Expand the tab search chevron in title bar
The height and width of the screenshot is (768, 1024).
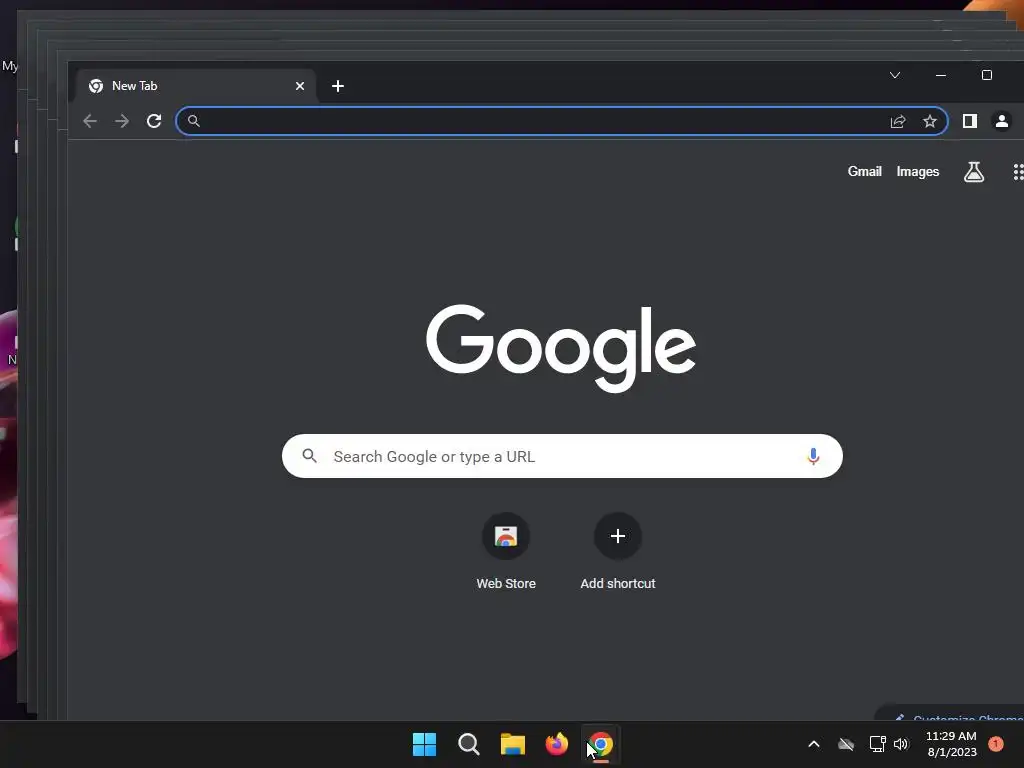coord(895,75)
